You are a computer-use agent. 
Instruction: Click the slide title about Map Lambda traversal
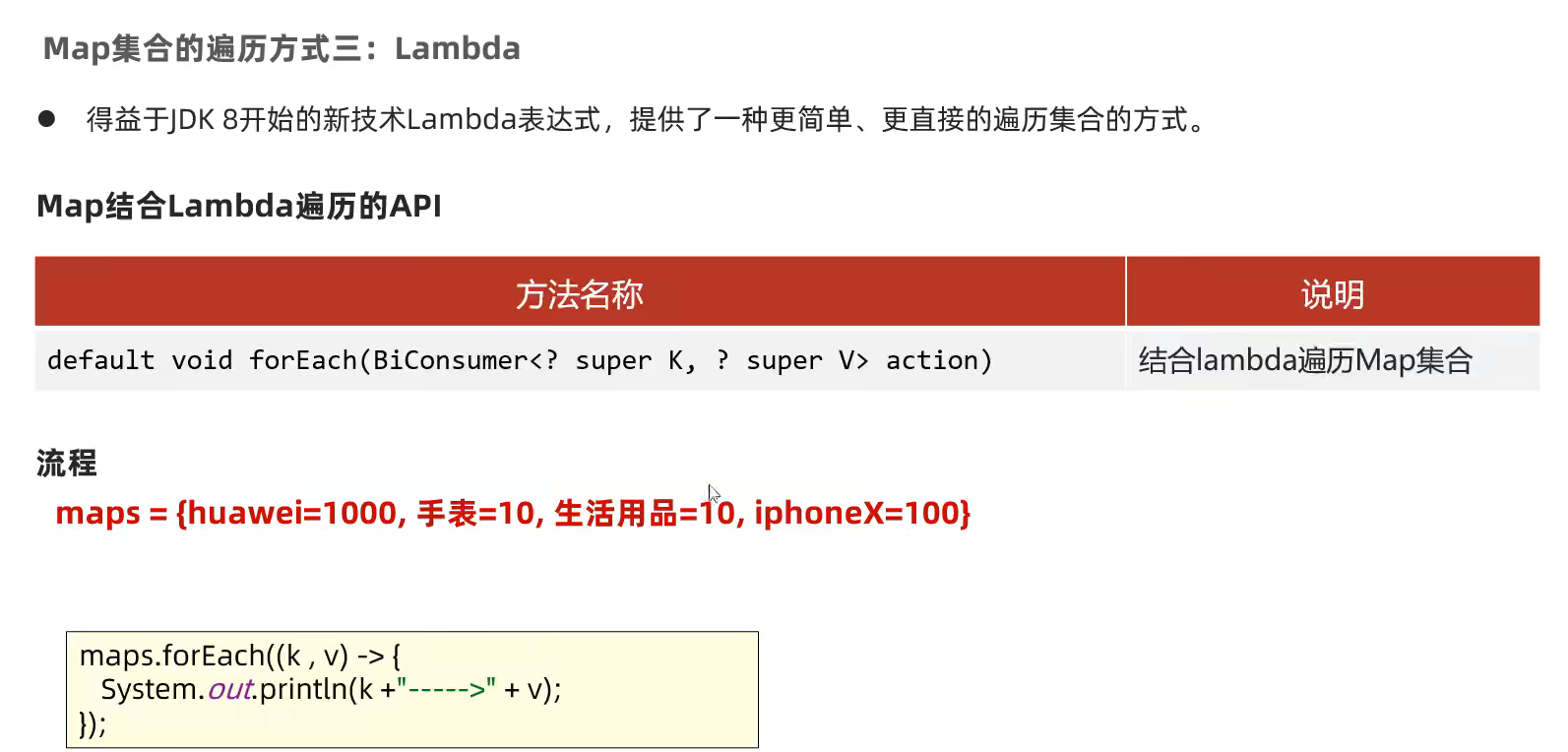[x=282, y=48]
